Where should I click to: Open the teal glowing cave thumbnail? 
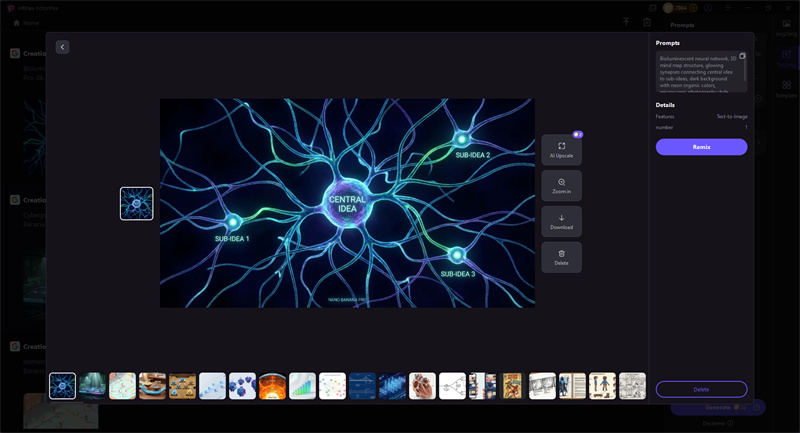tap(92, 386)
